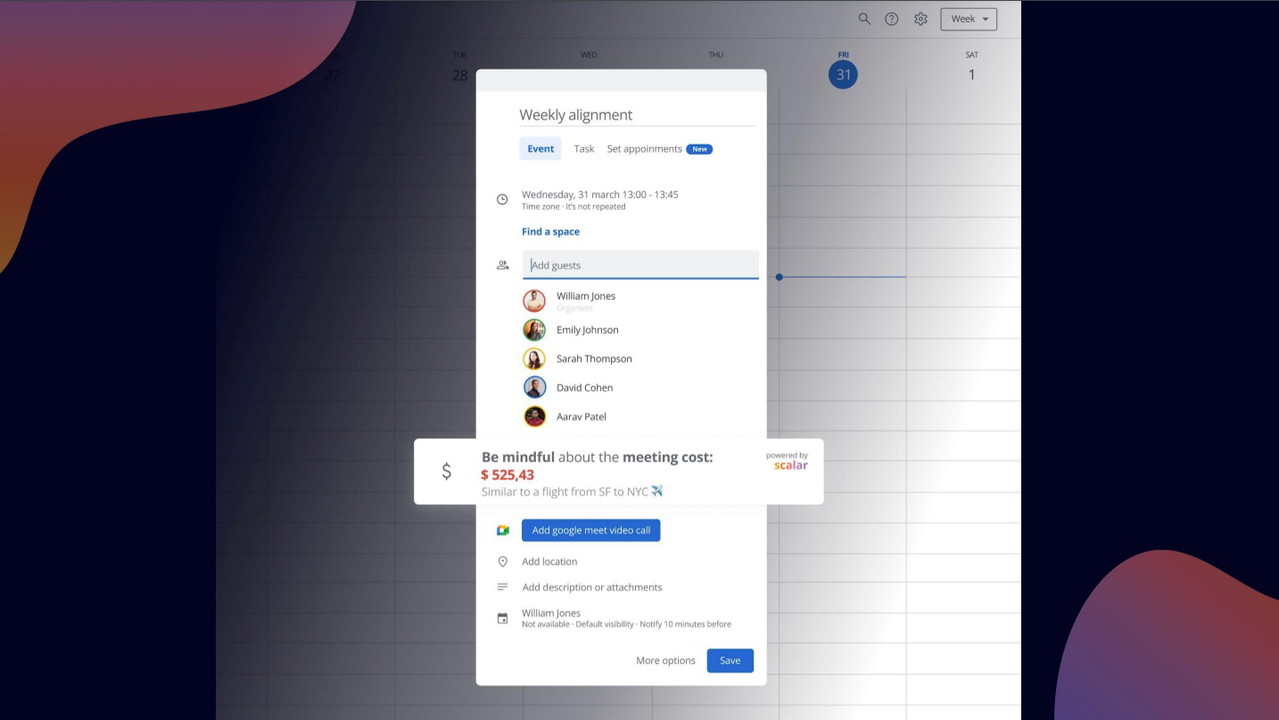This screenshot has height=720, width=1279.
Task: Click the More options button
Action: [665, 661]
